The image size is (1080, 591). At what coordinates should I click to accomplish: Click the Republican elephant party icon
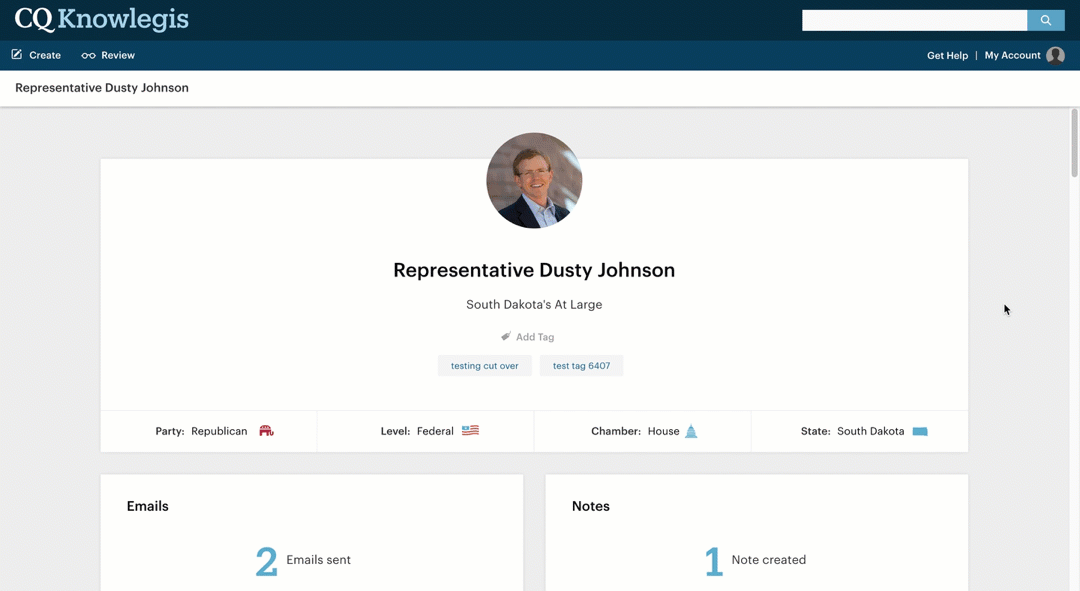click(266, 431)
